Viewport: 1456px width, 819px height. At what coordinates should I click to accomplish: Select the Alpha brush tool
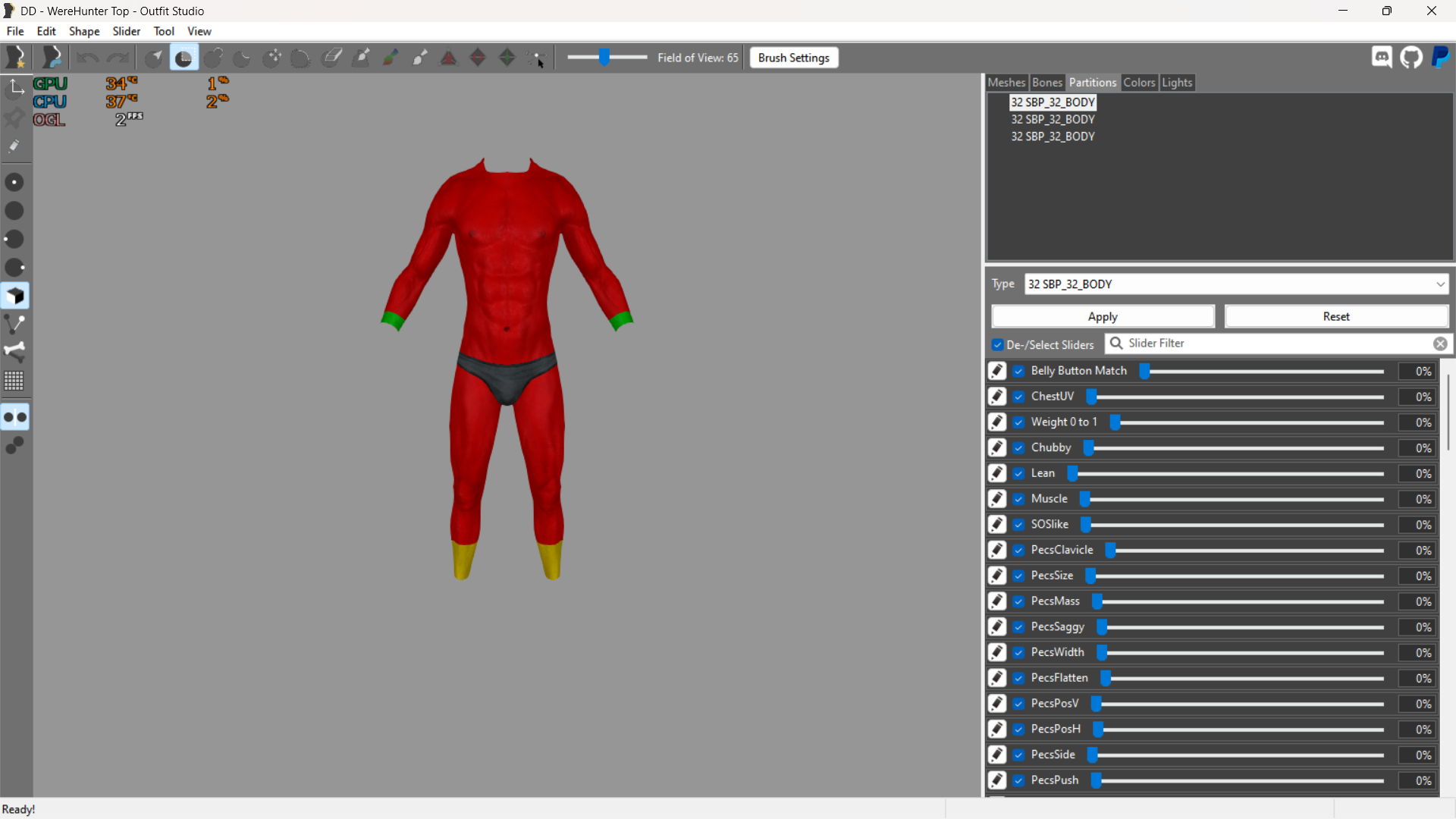coord(419,58)
